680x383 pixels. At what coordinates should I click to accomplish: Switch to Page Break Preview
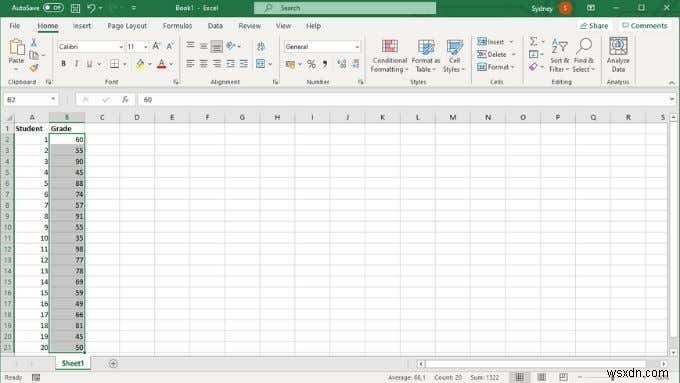click(x=563, y=377)
